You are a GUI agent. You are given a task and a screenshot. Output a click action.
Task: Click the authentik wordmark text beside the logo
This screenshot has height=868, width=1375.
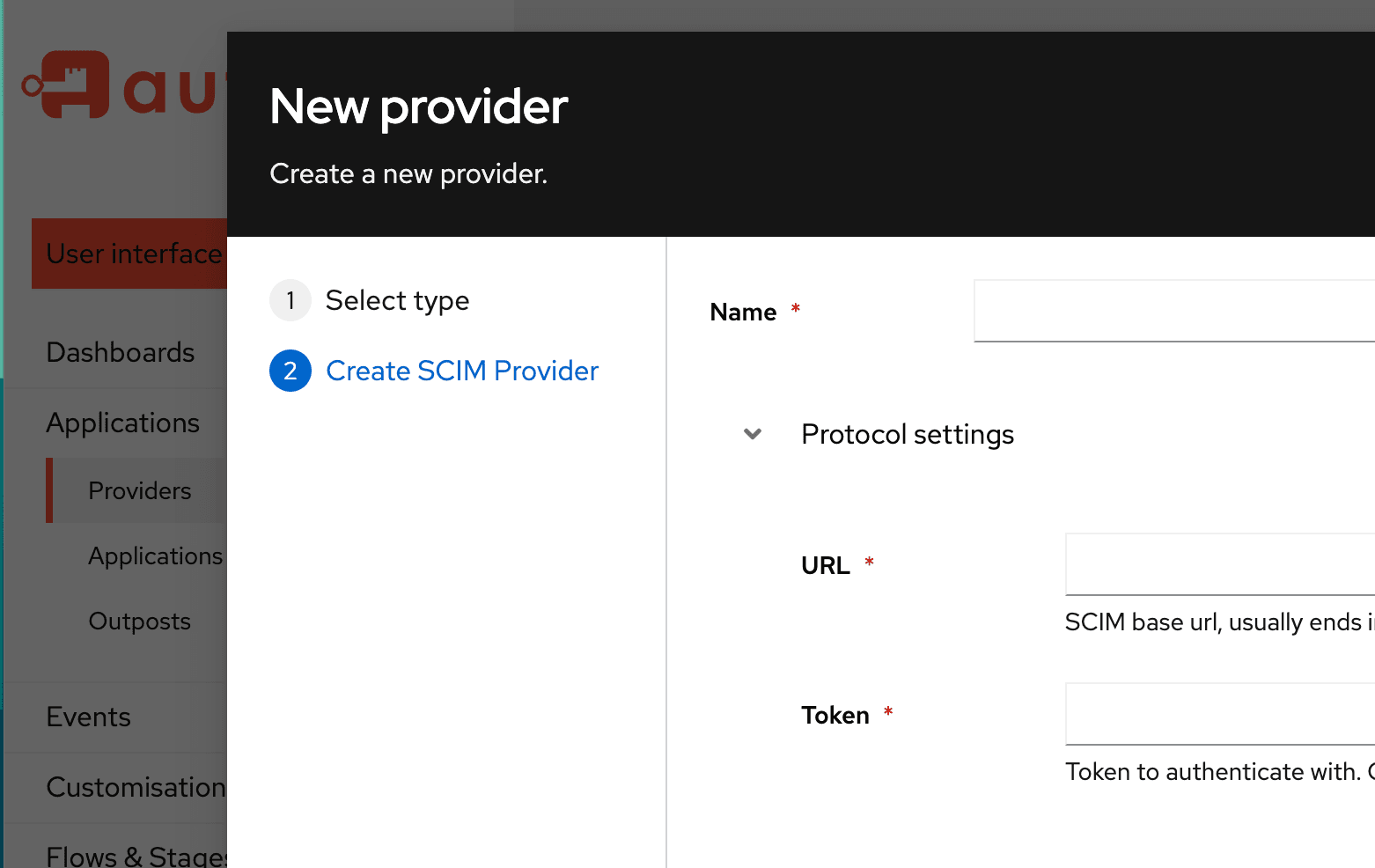click(172, 90)
